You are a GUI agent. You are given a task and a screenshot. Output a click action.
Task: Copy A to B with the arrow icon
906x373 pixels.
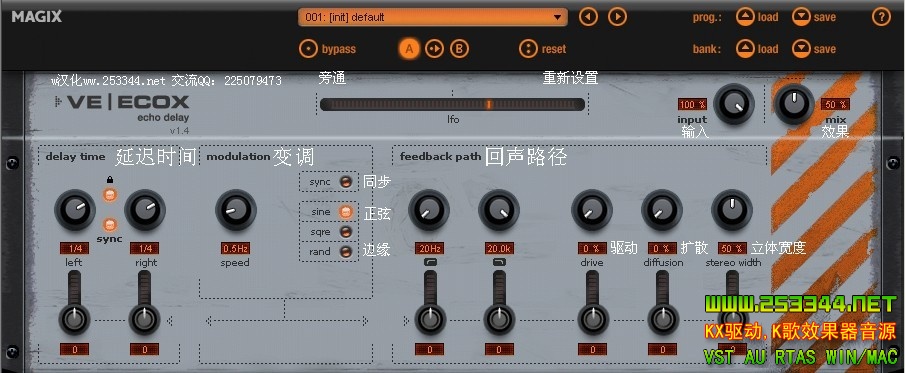[435, 49]
